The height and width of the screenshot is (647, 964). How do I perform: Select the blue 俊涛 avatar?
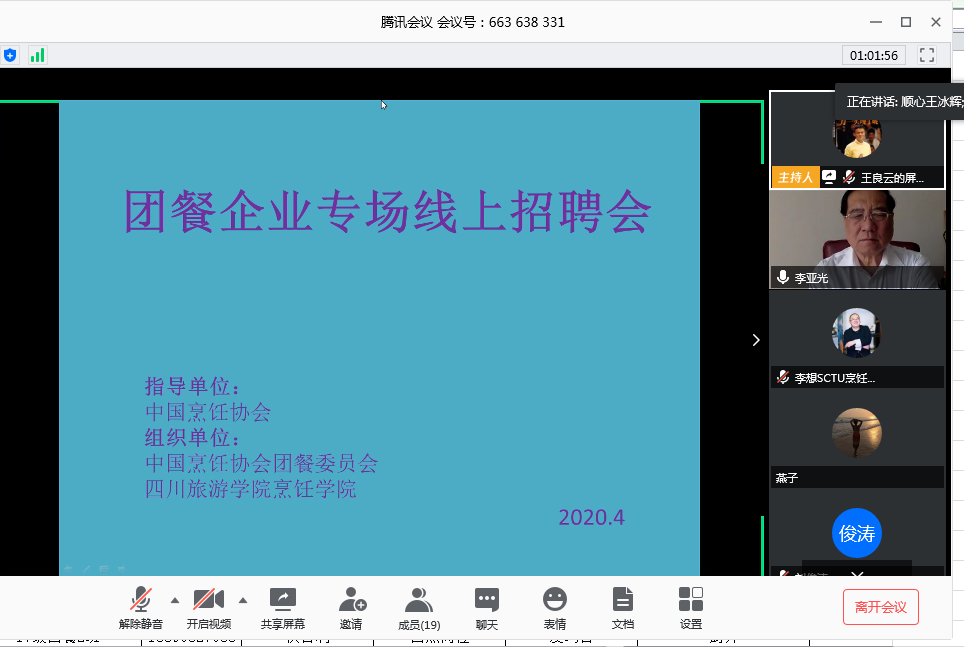coord(857,533)
